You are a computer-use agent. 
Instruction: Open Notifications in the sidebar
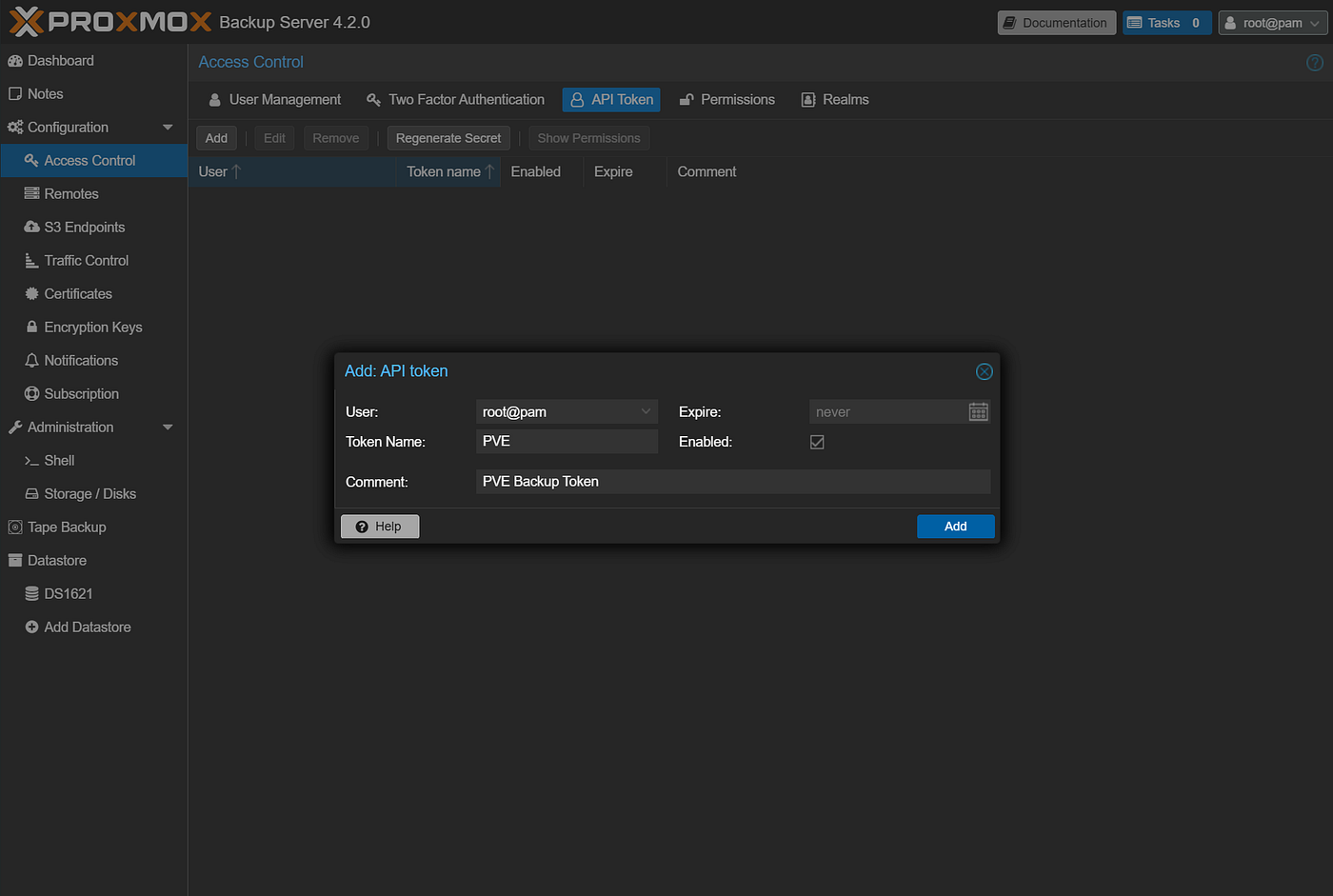click(93, 361)
